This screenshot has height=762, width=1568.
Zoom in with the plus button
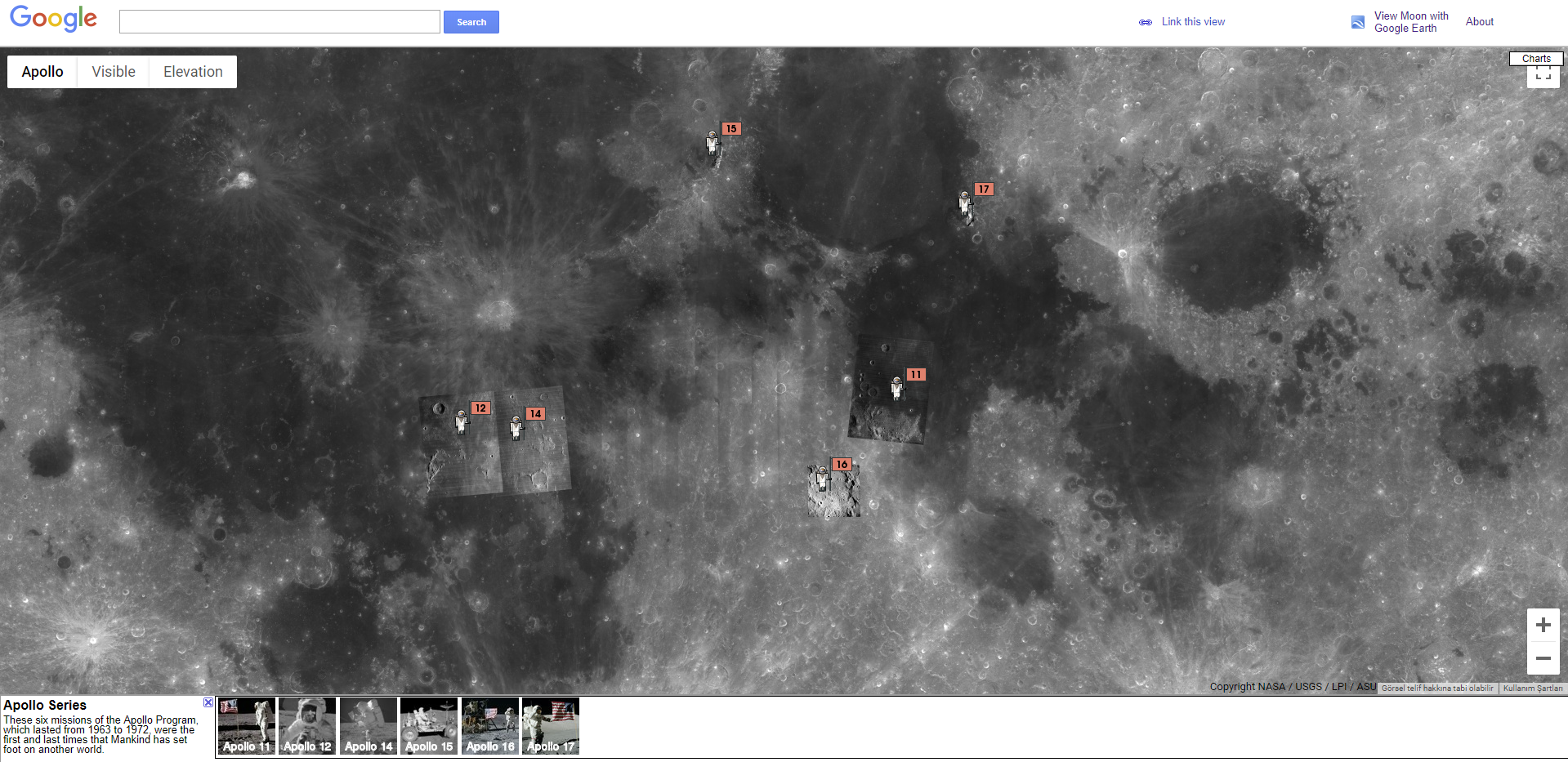tap(1543, 626)
